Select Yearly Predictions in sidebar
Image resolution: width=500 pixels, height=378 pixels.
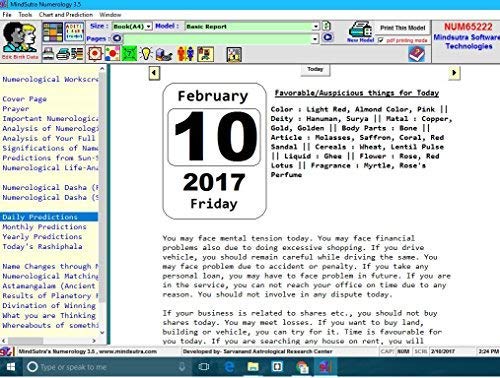click(x=42, y=237)
